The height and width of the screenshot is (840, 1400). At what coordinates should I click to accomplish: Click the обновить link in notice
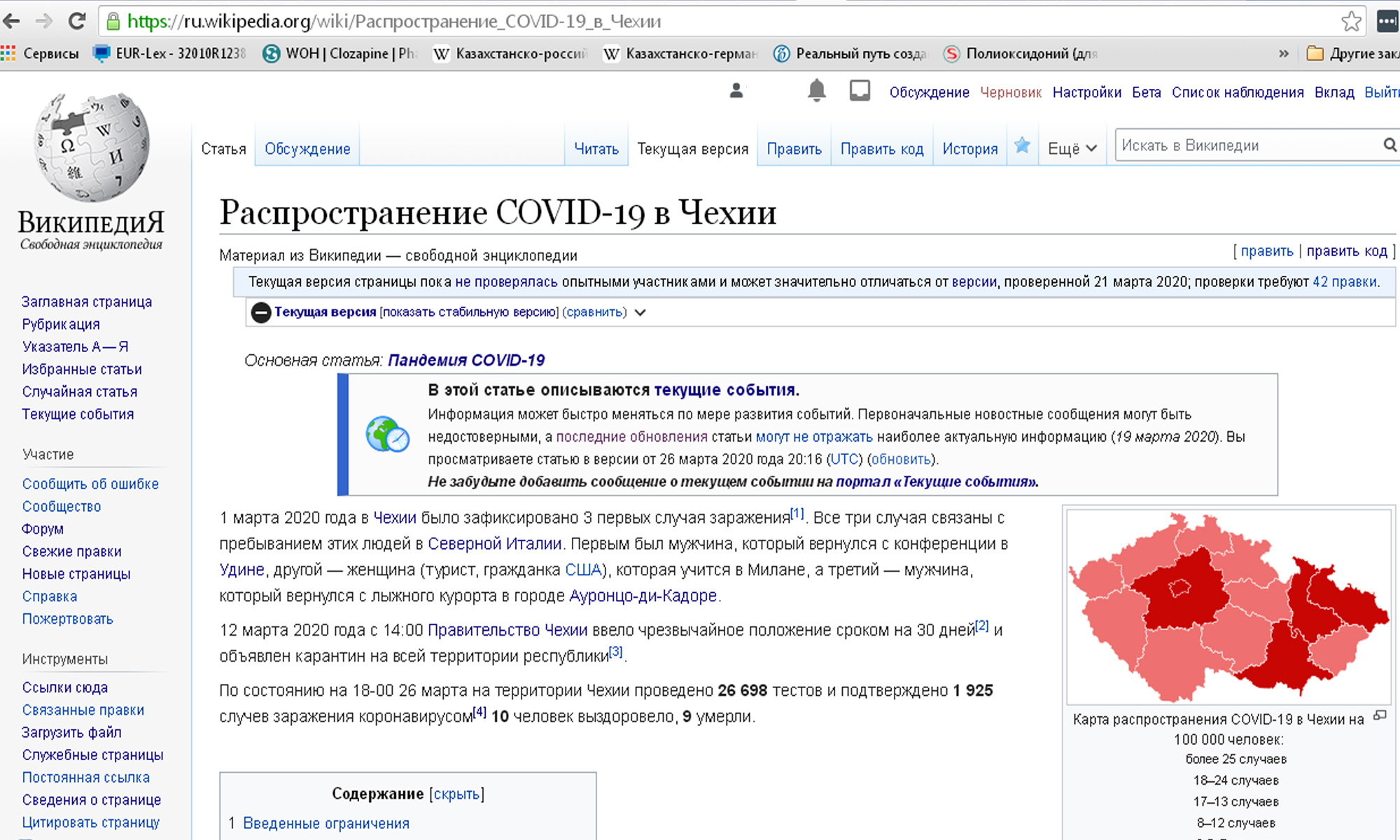pyautogui.click(x=901, y=459)
